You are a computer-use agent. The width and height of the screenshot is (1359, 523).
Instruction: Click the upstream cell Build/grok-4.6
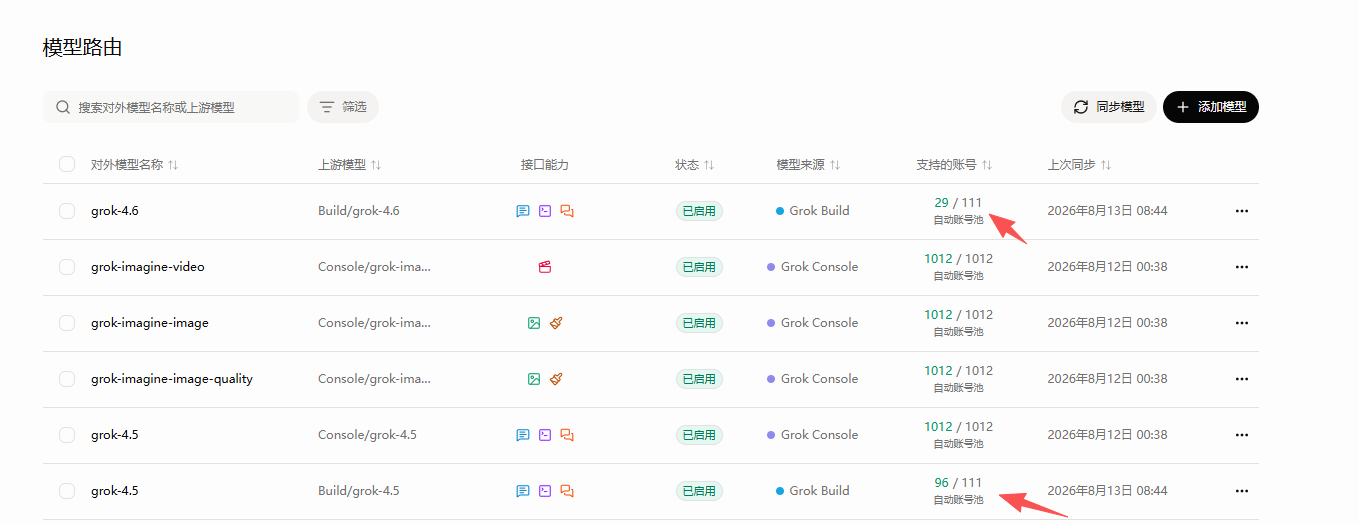click(x=359, y=211)
